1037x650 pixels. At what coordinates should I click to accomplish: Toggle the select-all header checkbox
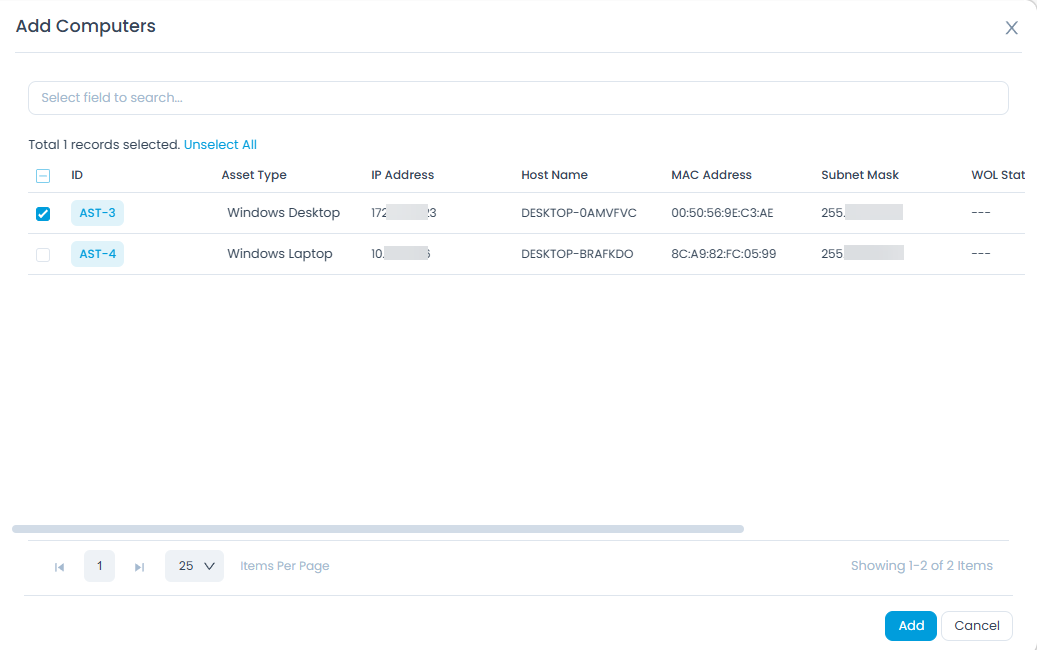(x=43, y=176)
